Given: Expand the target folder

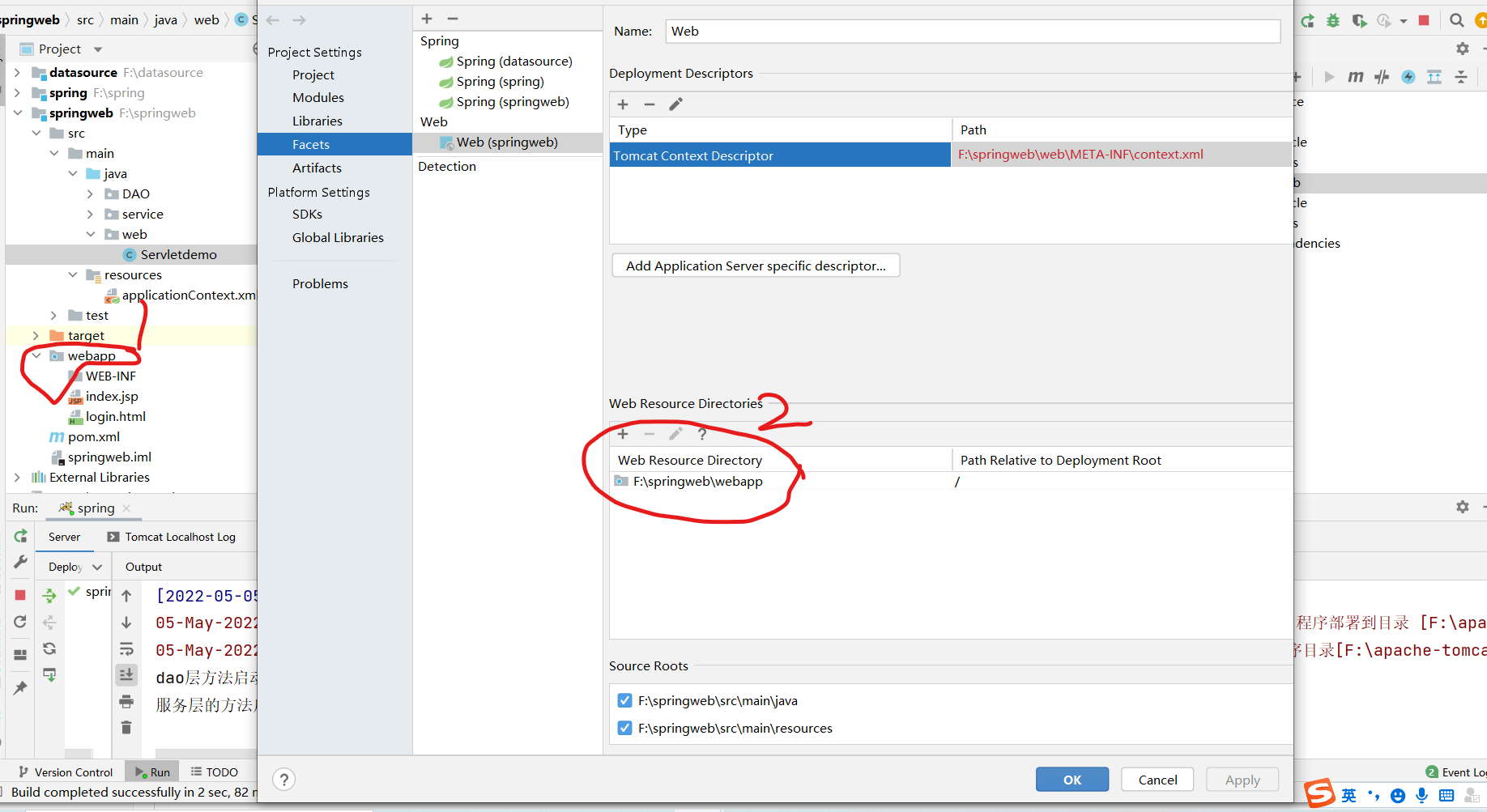Looking at the screenshot, I should point(36,336).
